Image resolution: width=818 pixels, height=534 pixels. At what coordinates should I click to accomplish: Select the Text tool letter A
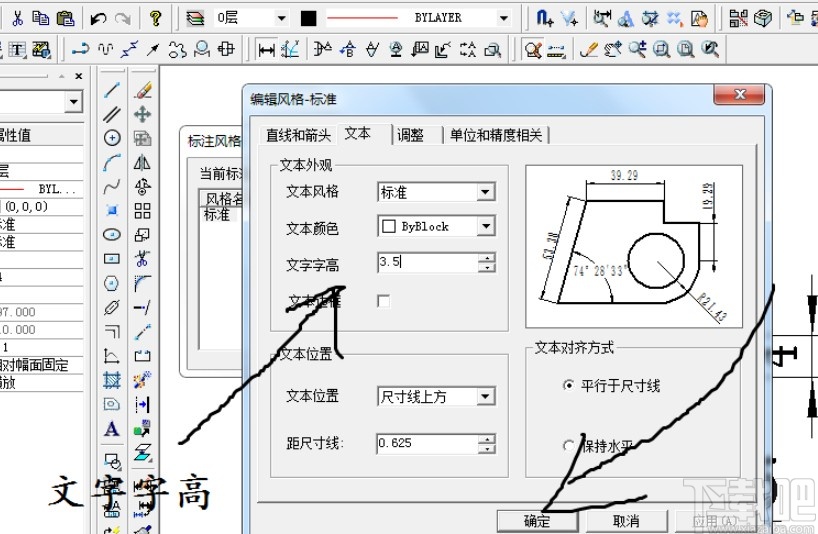112,429
